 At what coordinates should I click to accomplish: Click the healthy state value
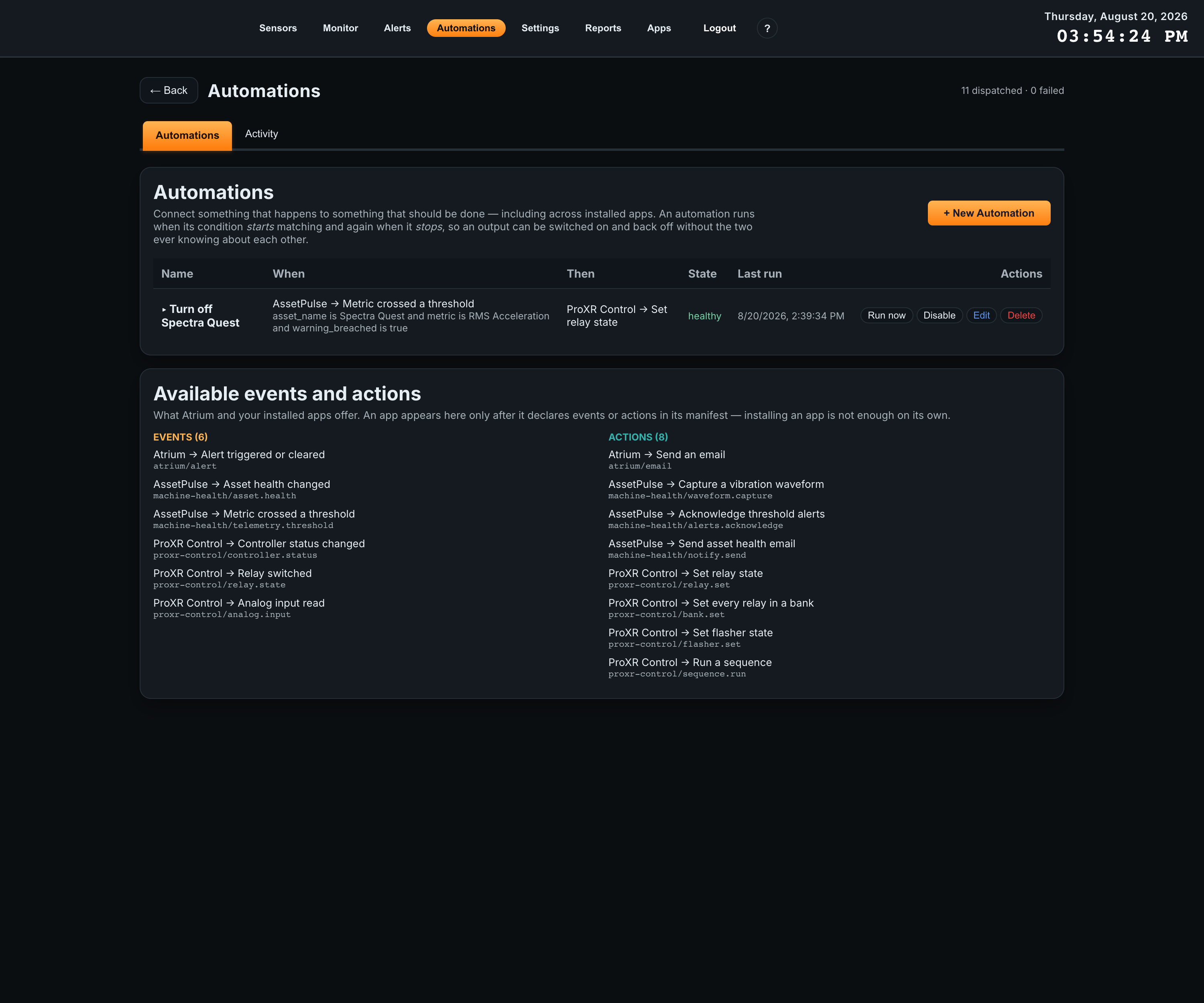[x=705, y=316]
